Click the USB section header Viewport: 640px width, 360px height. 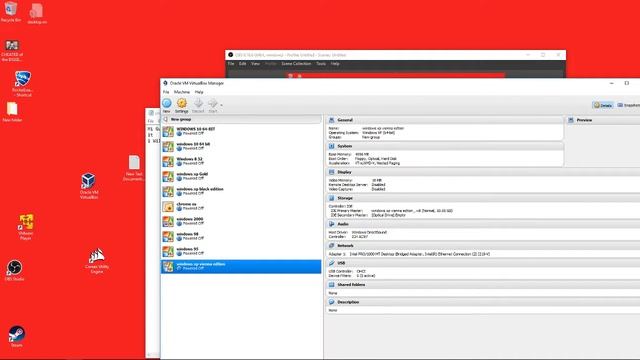coord(483,263)
